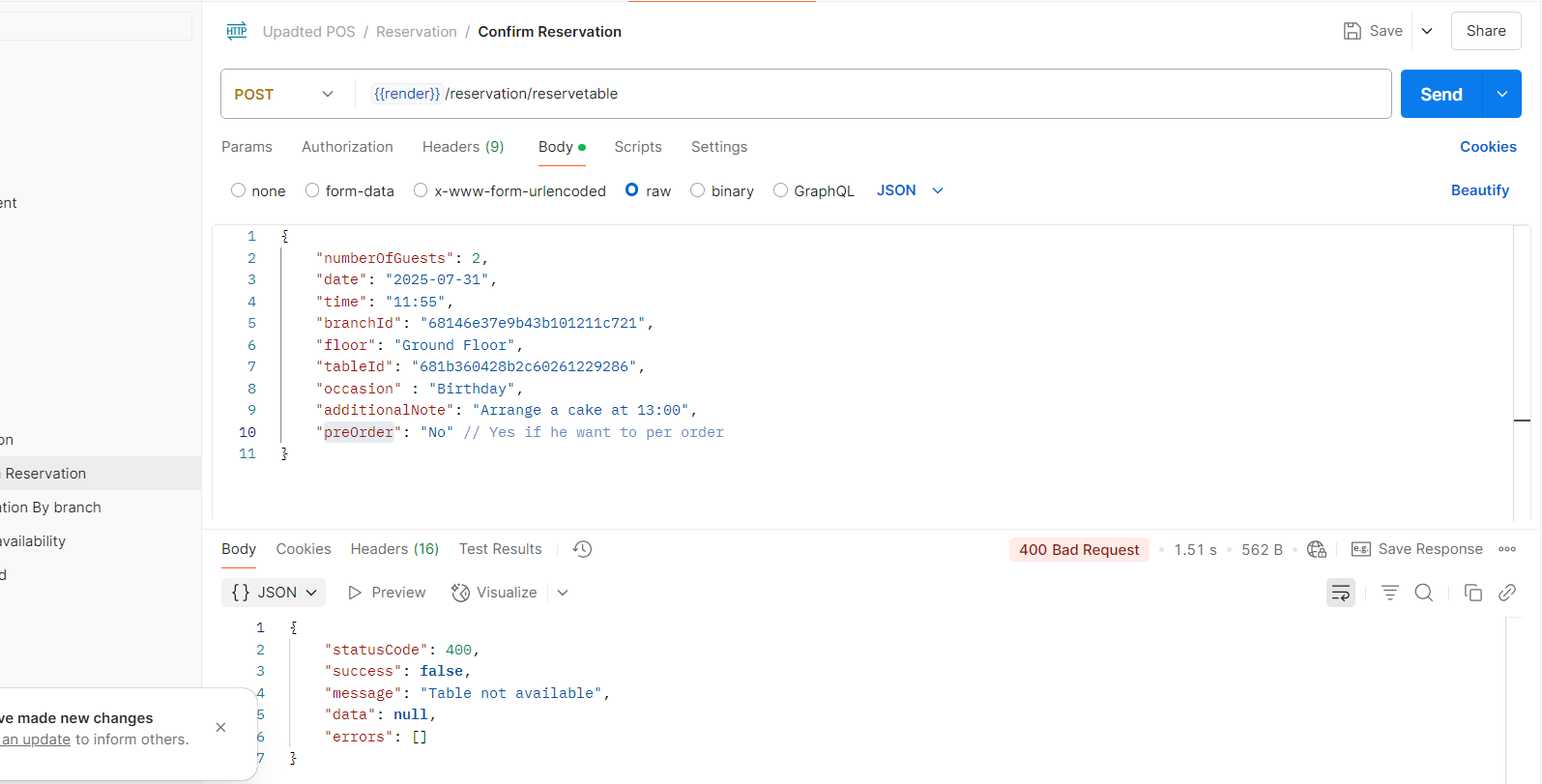Click the Beautify link
1542x784 pixels.
[x=1479, y=190]
